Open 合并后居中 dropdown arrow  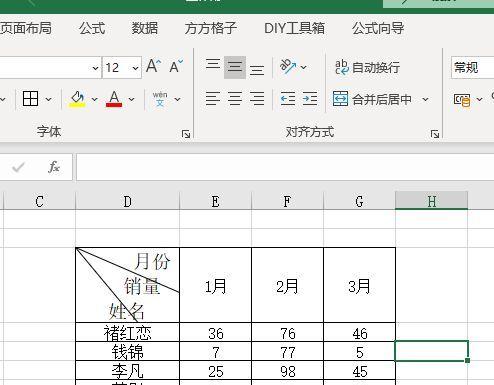pyautogui.click(x=425, y=99)
